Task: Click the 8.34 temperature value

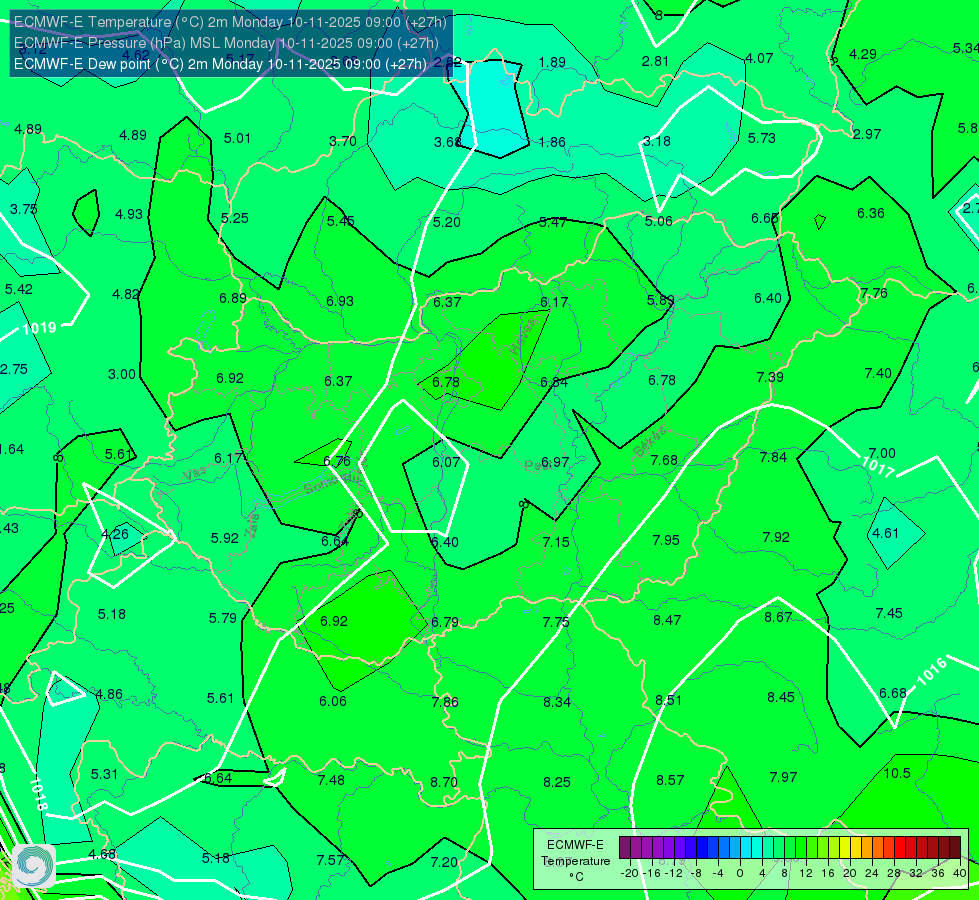Action: (557, 702)
